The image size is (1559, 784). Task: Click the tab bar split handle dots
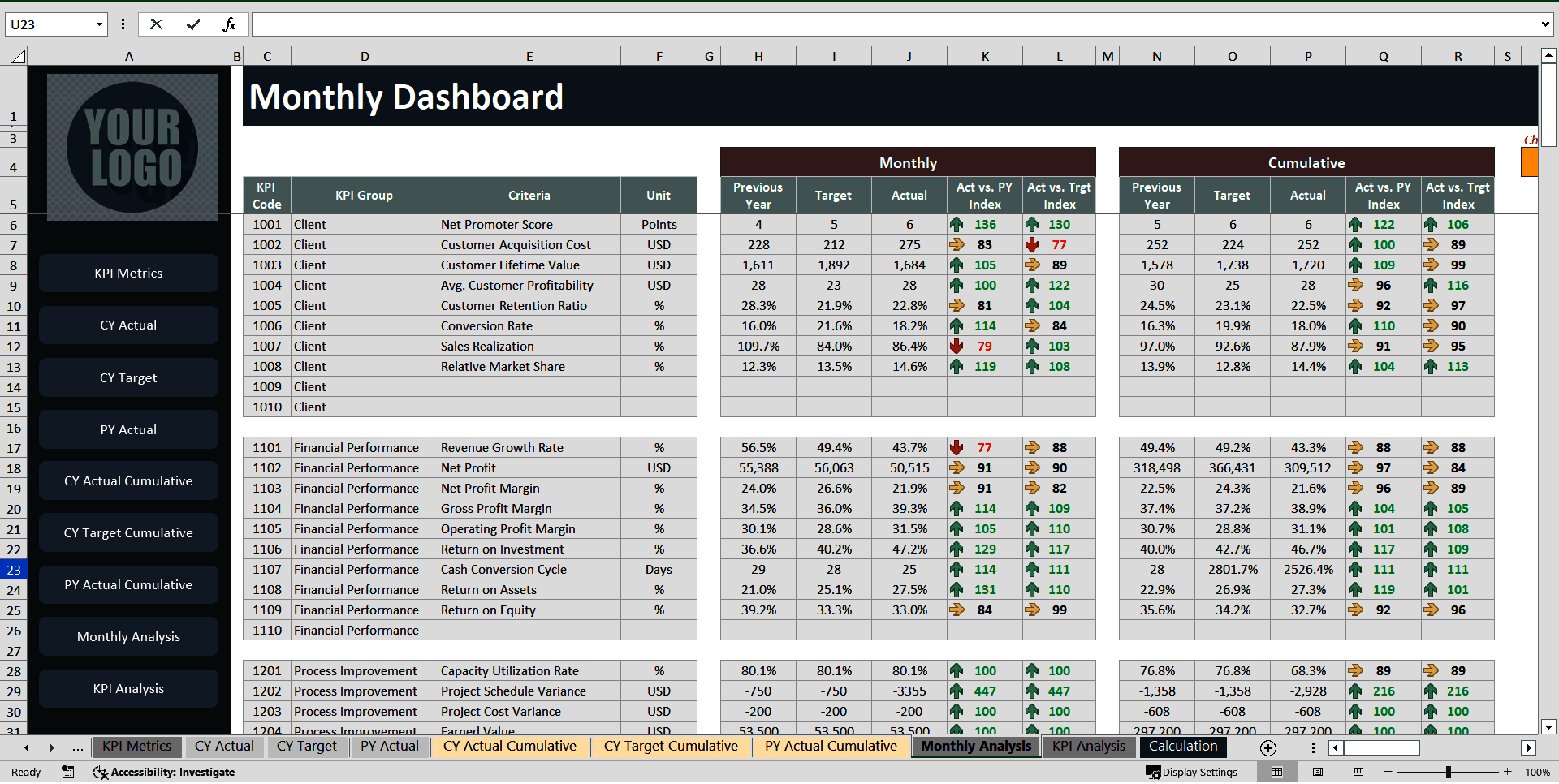click(x=1313, y=747)
